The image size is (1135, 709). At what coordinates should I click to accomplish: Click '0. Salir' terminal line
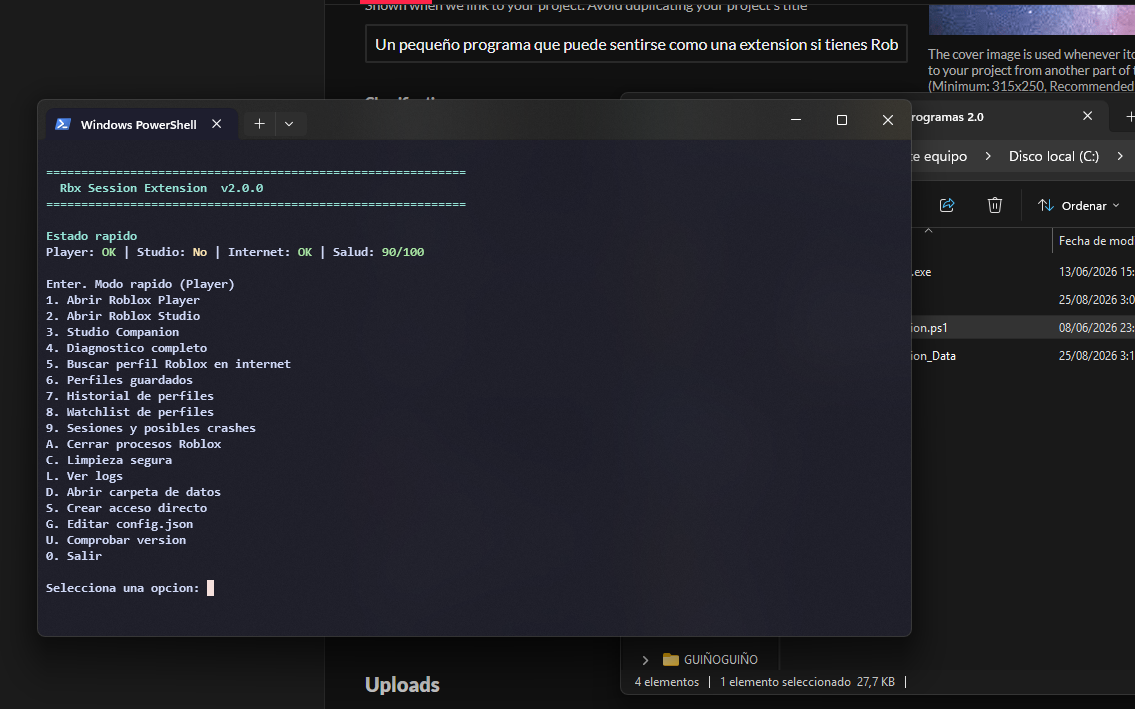click(x=74, y=556)
